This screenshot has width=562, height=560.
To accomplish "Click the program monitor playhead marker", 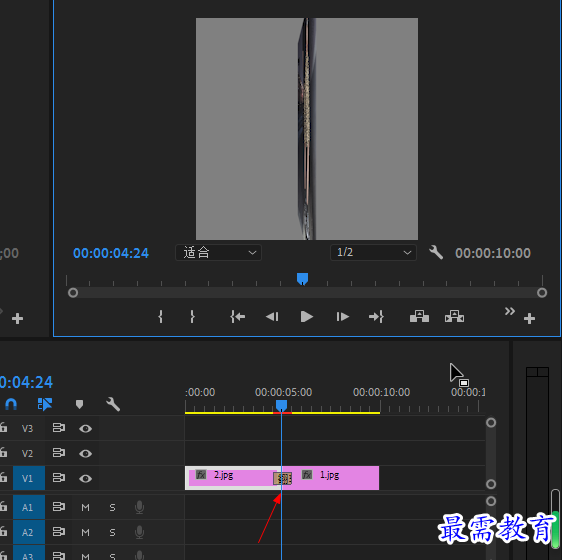I will (303, 279).
